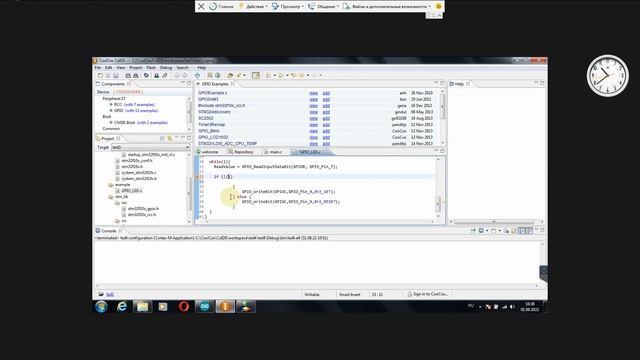Click the yellow smiley feedback icon
640x360 pixels.
pyautogui.click(x=438, y=7)
